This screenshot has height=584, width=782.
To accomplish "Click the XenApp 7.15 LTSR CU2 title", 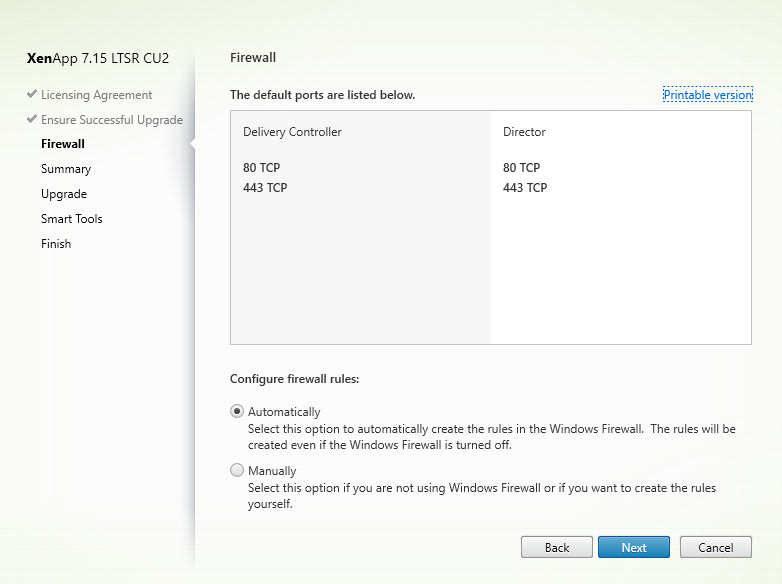I will (98, 58).
